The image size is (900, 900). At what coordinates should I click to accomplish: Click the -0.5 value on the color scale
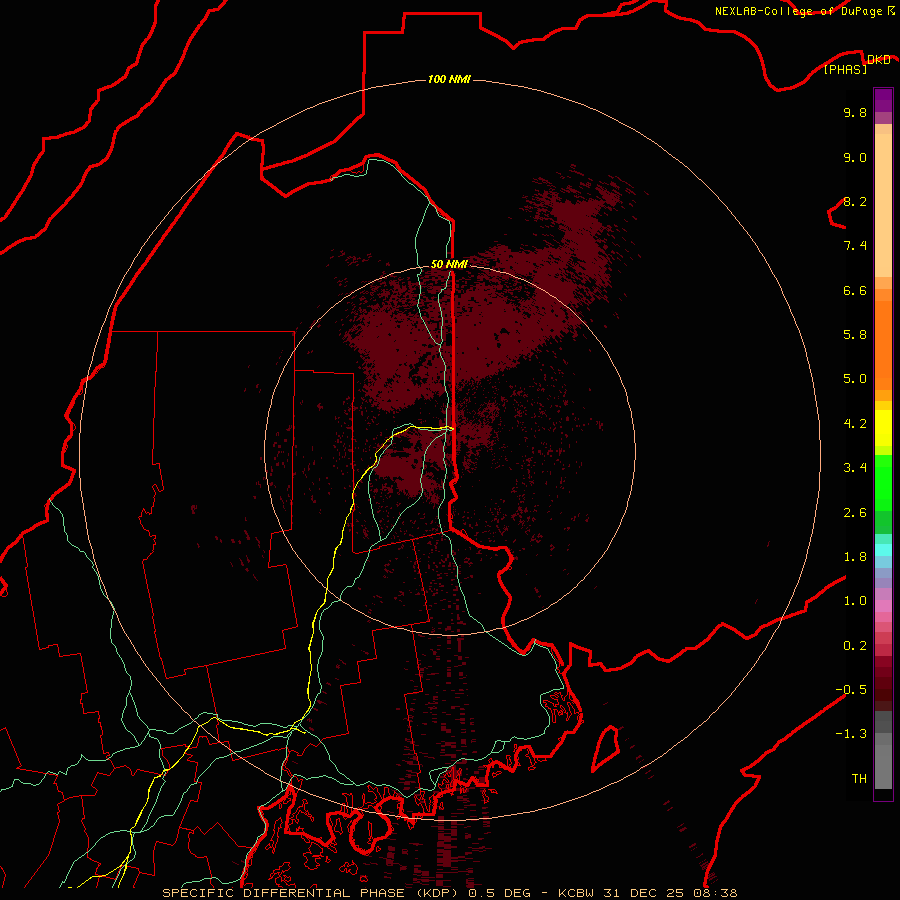851,690
